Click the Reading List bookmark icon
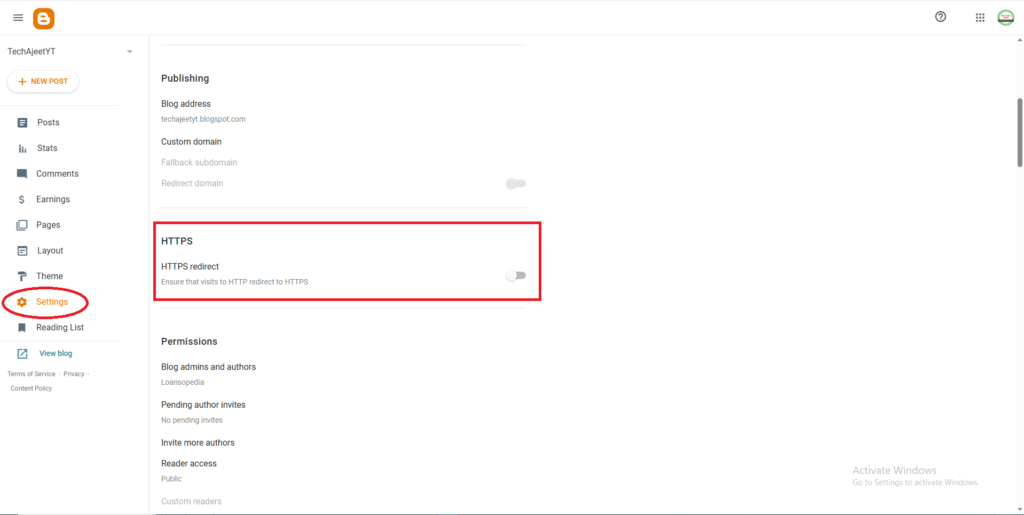1024x515 pixels. pyautogui.click(x=22, y=327)
